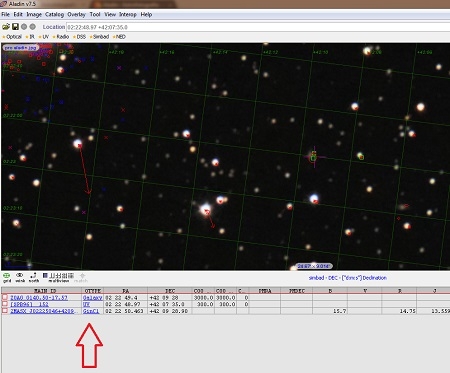Screen dimensions: 450x373
Task: Check the box for Galaxy row
Action: coord(5,297)
